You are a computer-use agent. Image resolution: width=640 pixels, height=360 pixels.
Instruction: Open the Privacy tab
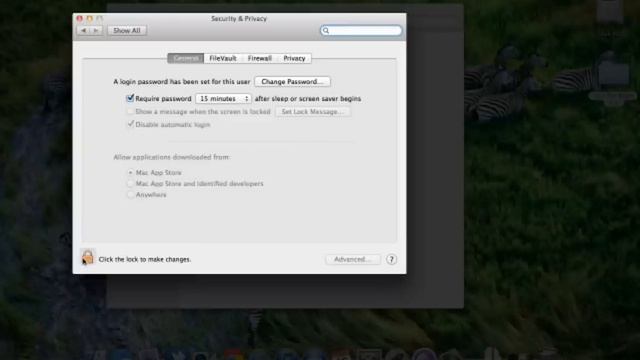[x=294, y=58]
